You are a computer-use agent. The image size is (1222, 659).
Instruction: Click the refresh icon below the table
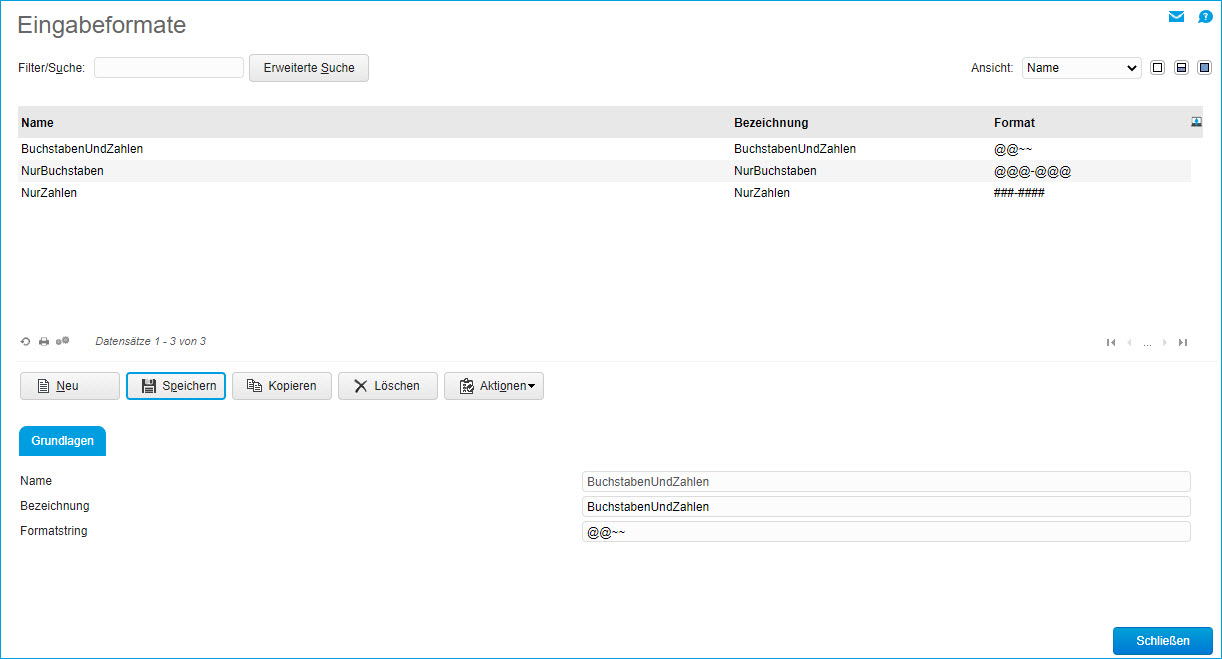26,342
